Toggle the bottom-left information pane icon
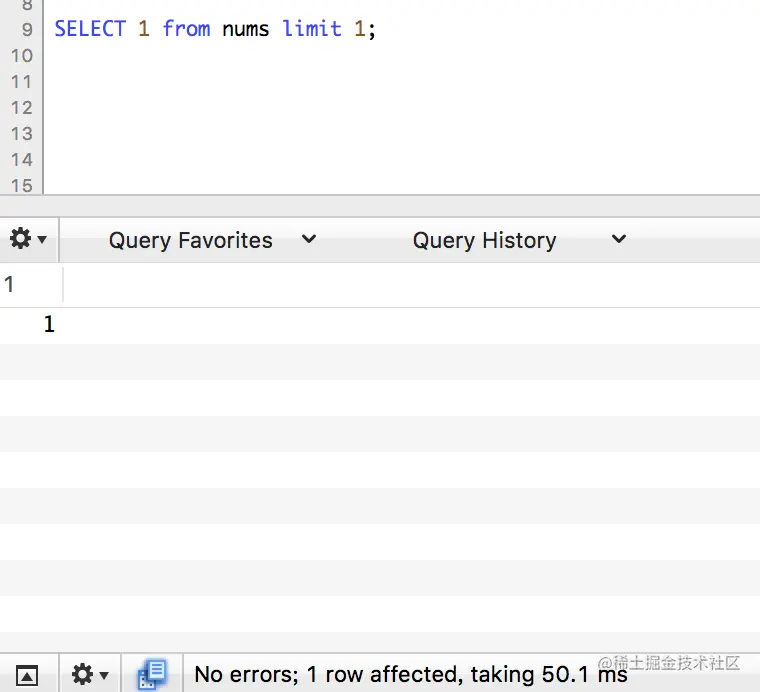The image size is (760, 692). (27, 675)
